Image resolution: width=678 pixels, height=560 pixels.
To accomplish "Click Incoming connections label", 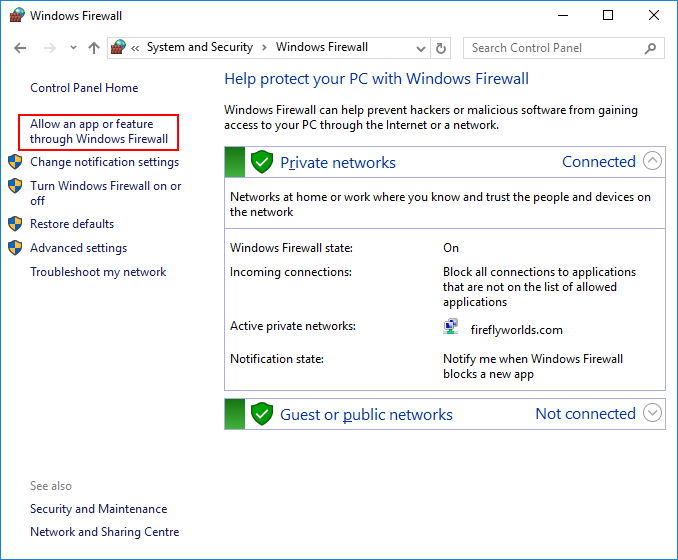I will tap(291, 272).
